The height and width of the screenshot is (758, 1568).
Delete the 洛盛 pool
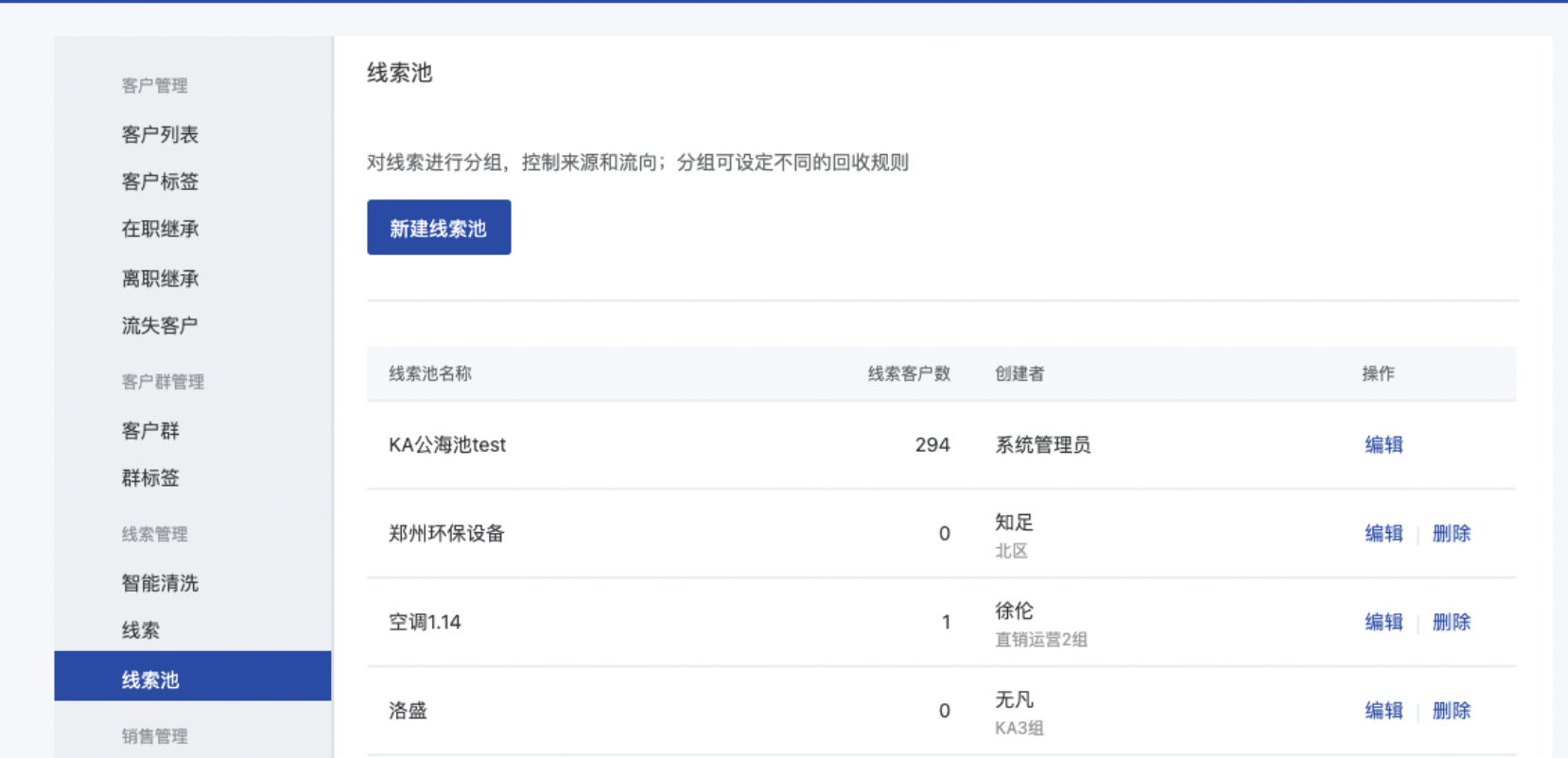coord(1452,711)
